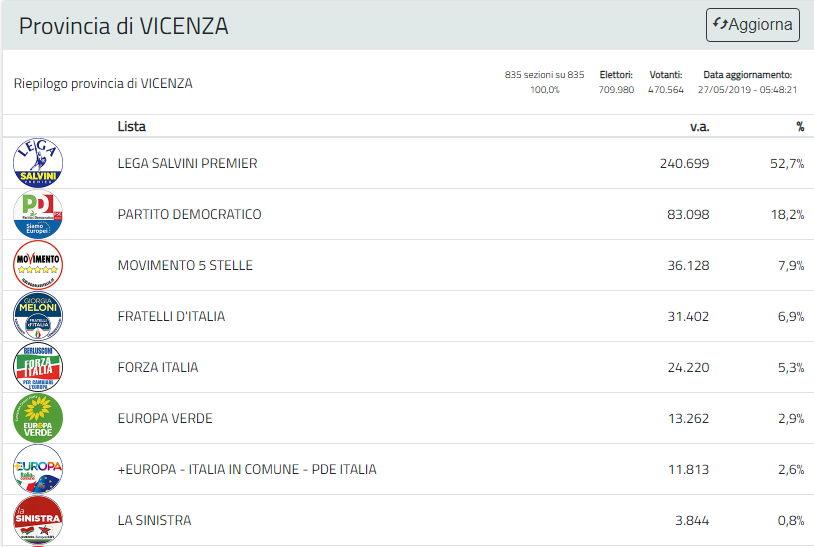Click the Partito Democratico party logo

(x=38, y=214)
